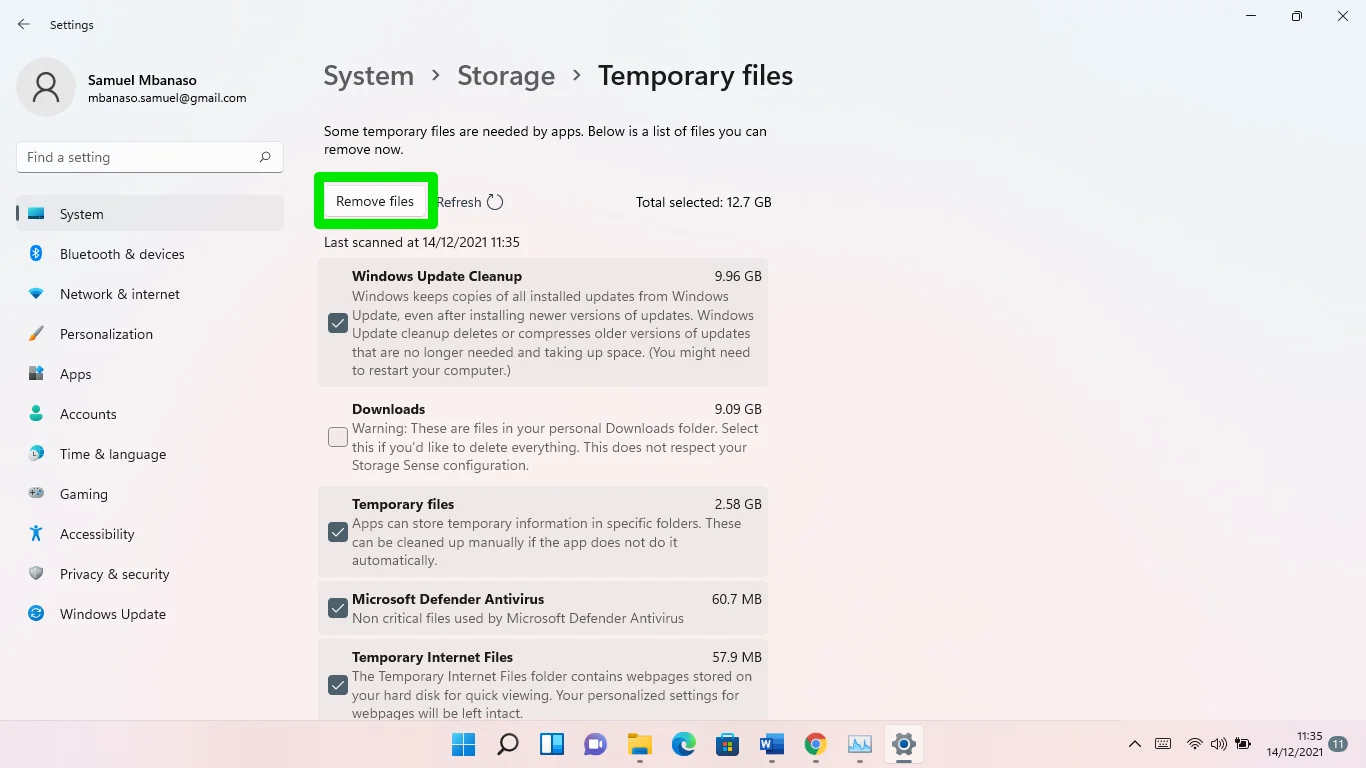Click the Settings gear on taskbar
The width and height of the screenshot is (1366, 768).
tap(904, 744)
